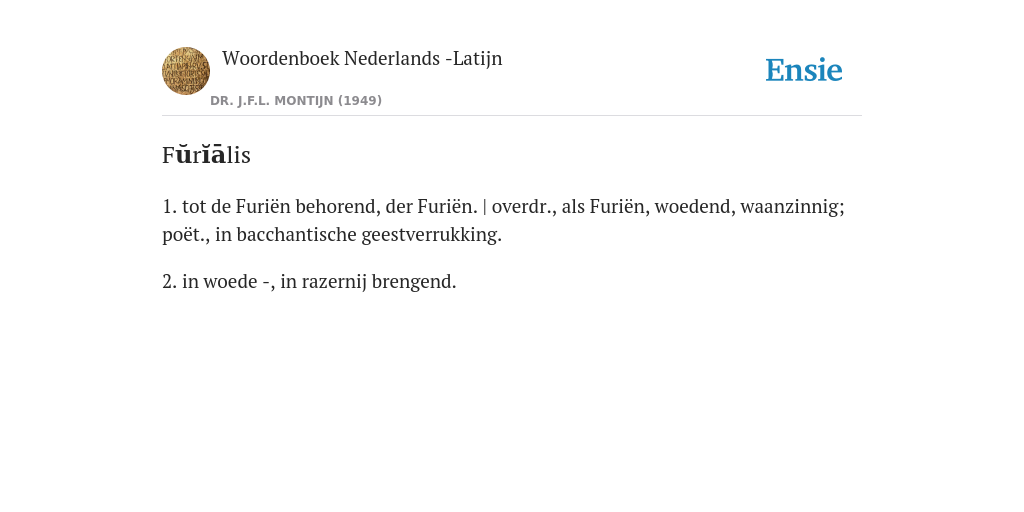The height and width of the screenshot is (512, 1024).
Task: Open the blue Ensie logo link
Action: (x=804, y=70)
